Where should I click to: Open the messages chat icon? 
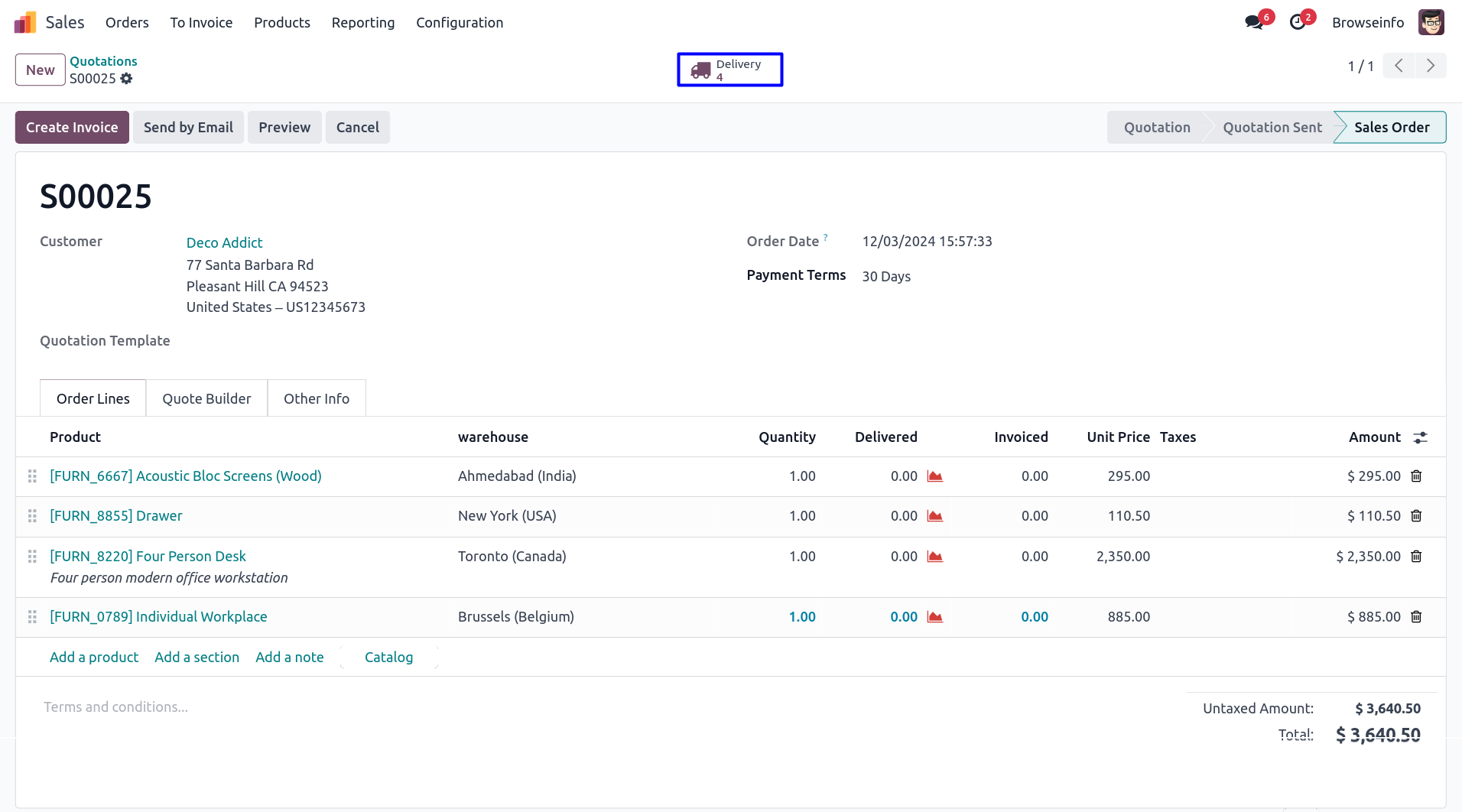pos(1254,22)
